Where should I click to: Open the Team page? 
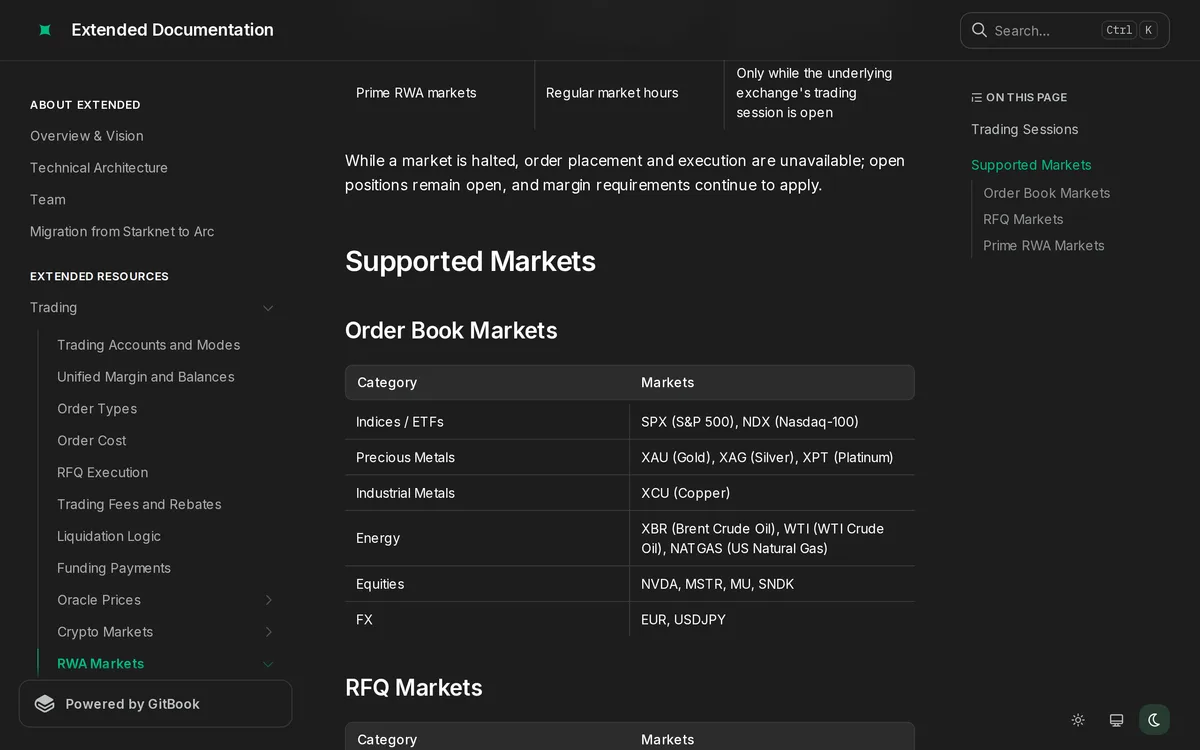[48, 200]
